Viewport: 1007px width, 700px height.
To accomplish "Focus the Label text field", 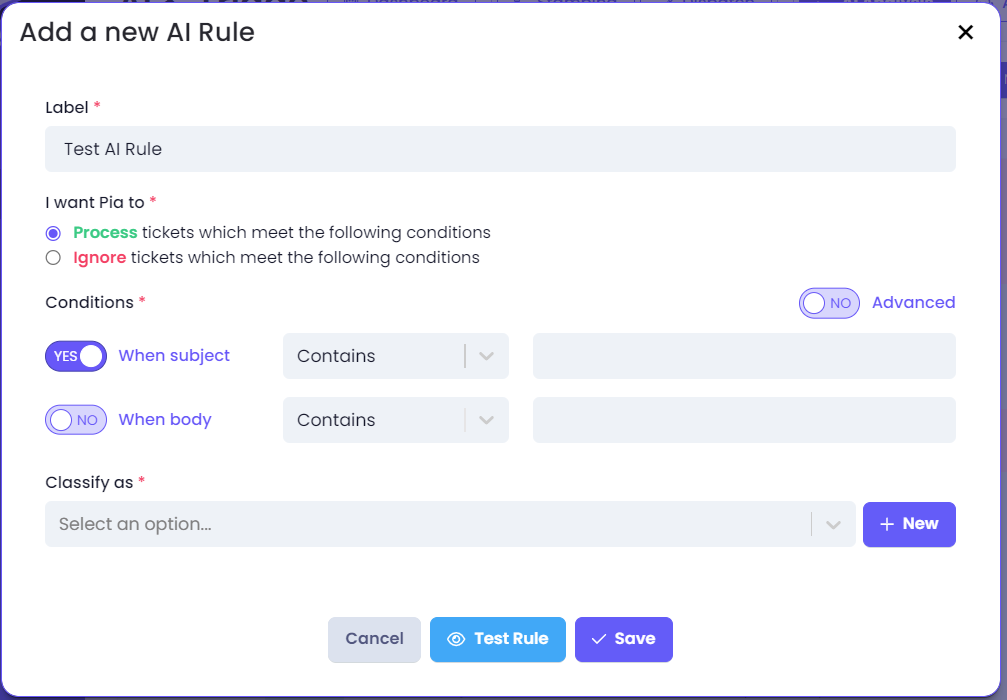I will click(500, 149).
